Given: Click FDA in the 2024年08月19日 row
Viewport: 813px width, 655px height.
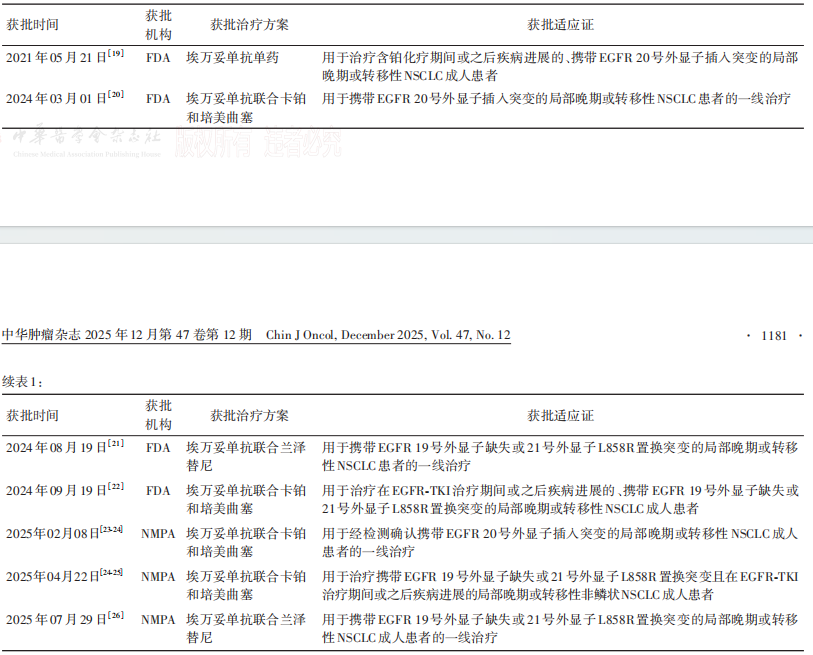Looking at the screenshot, I should [158, 448].
